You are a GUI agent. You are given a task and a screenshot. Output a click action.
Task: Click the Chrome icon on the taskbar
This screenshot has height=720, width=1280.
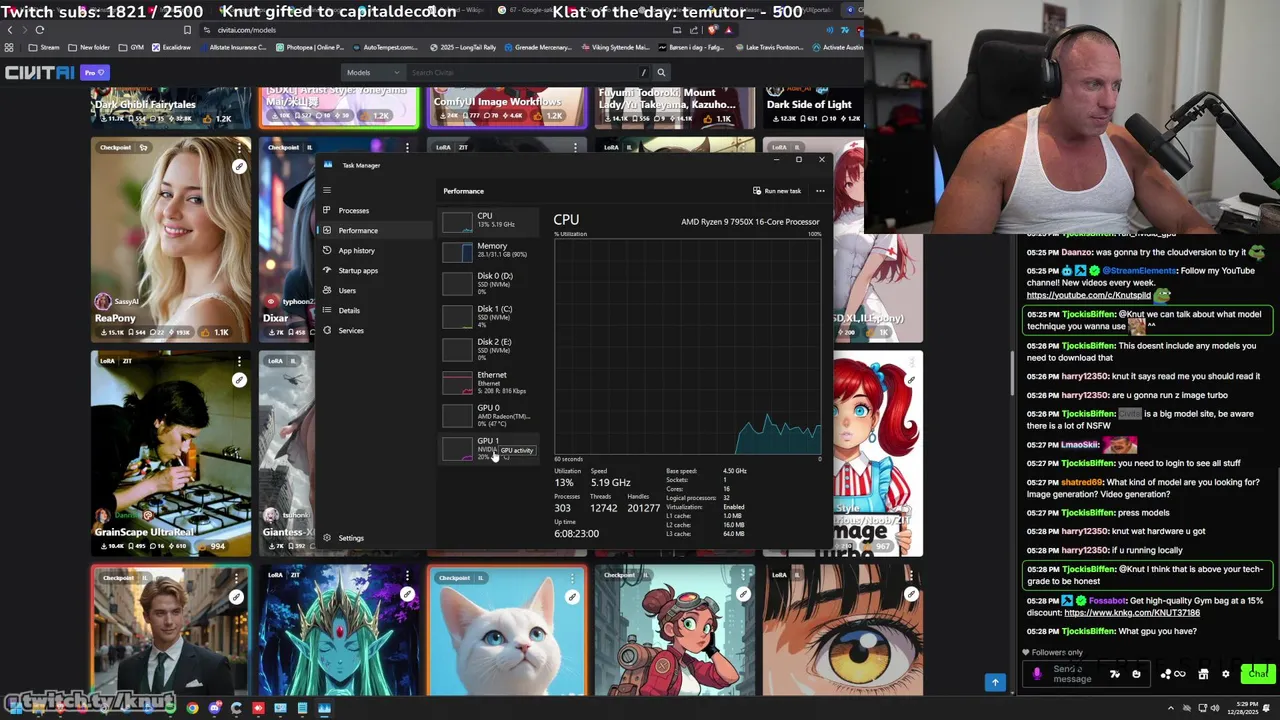(x=193, y=708)
